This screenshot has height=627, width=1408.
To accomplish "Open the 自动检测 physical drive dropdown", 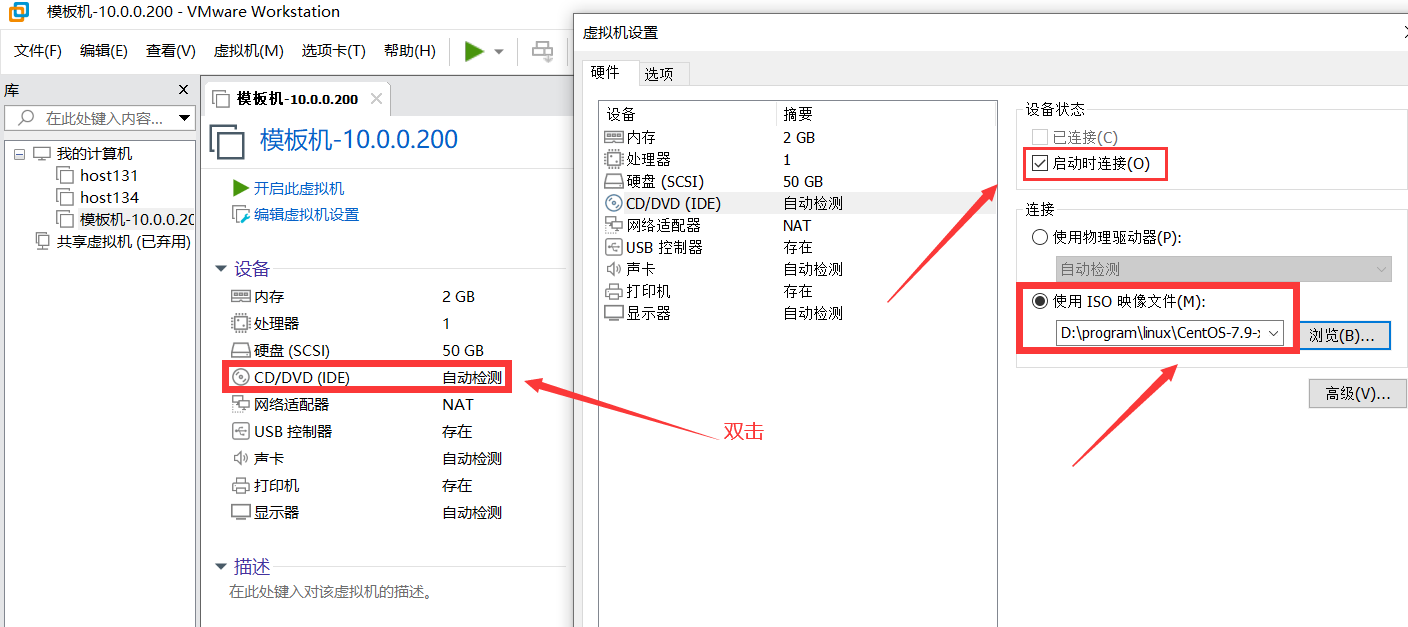I will coord(1224,269).
